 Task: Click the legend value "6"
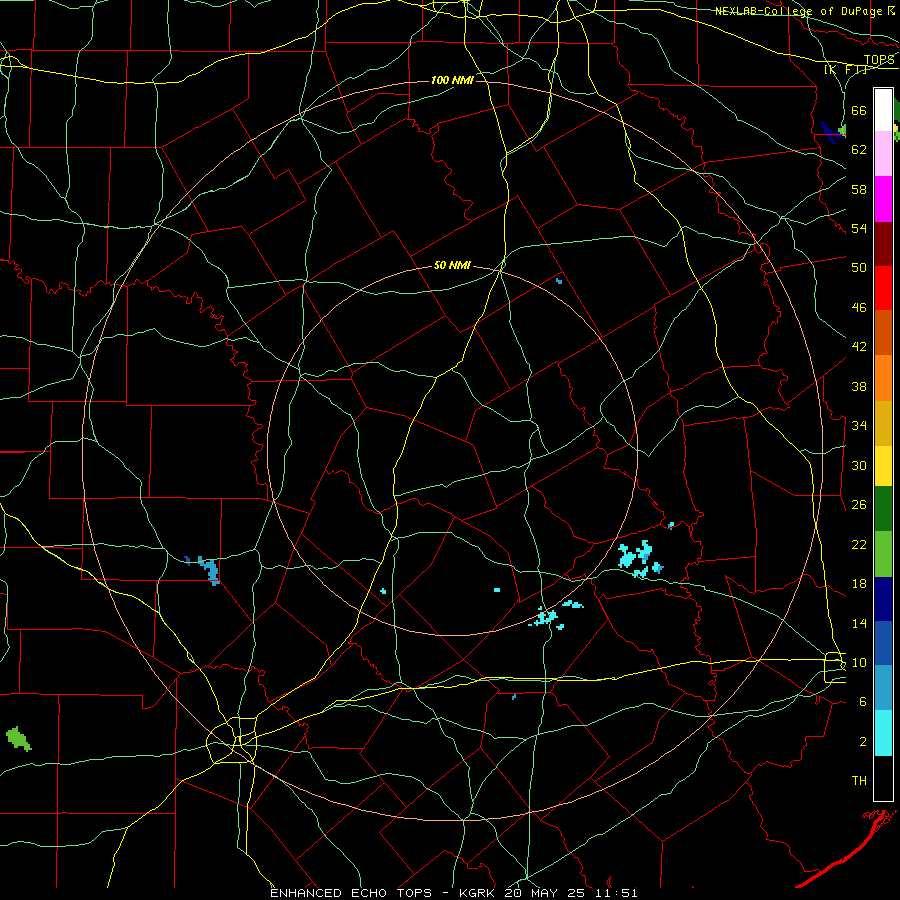(863, 702)
